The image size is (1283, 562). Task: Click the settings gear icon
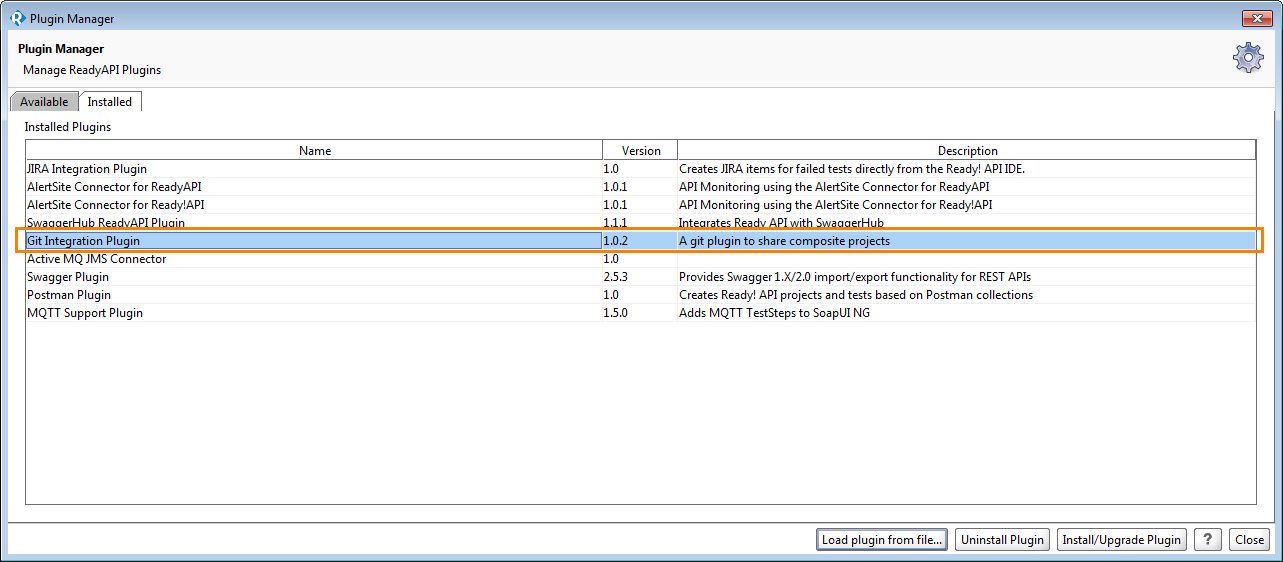pyautogui.click(x=1248, y=58)
